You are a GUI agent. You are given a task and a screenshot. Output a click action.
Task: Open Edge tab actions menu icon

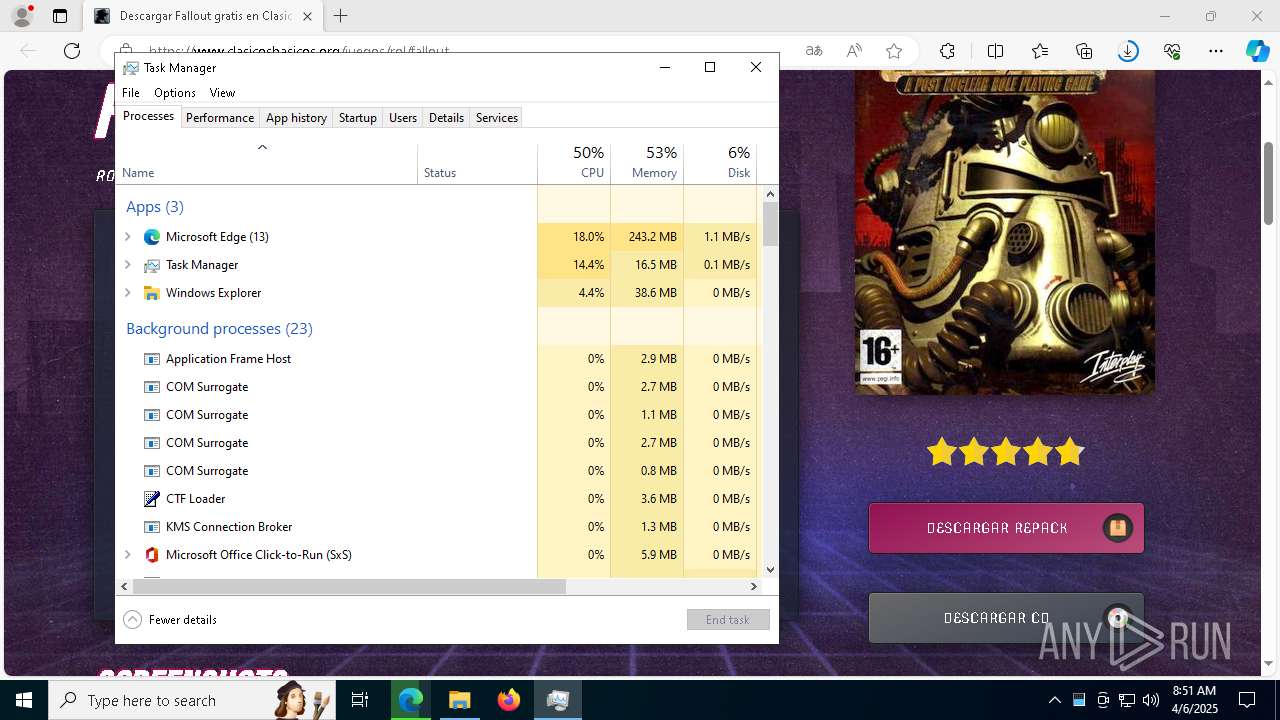coord(60,16)
